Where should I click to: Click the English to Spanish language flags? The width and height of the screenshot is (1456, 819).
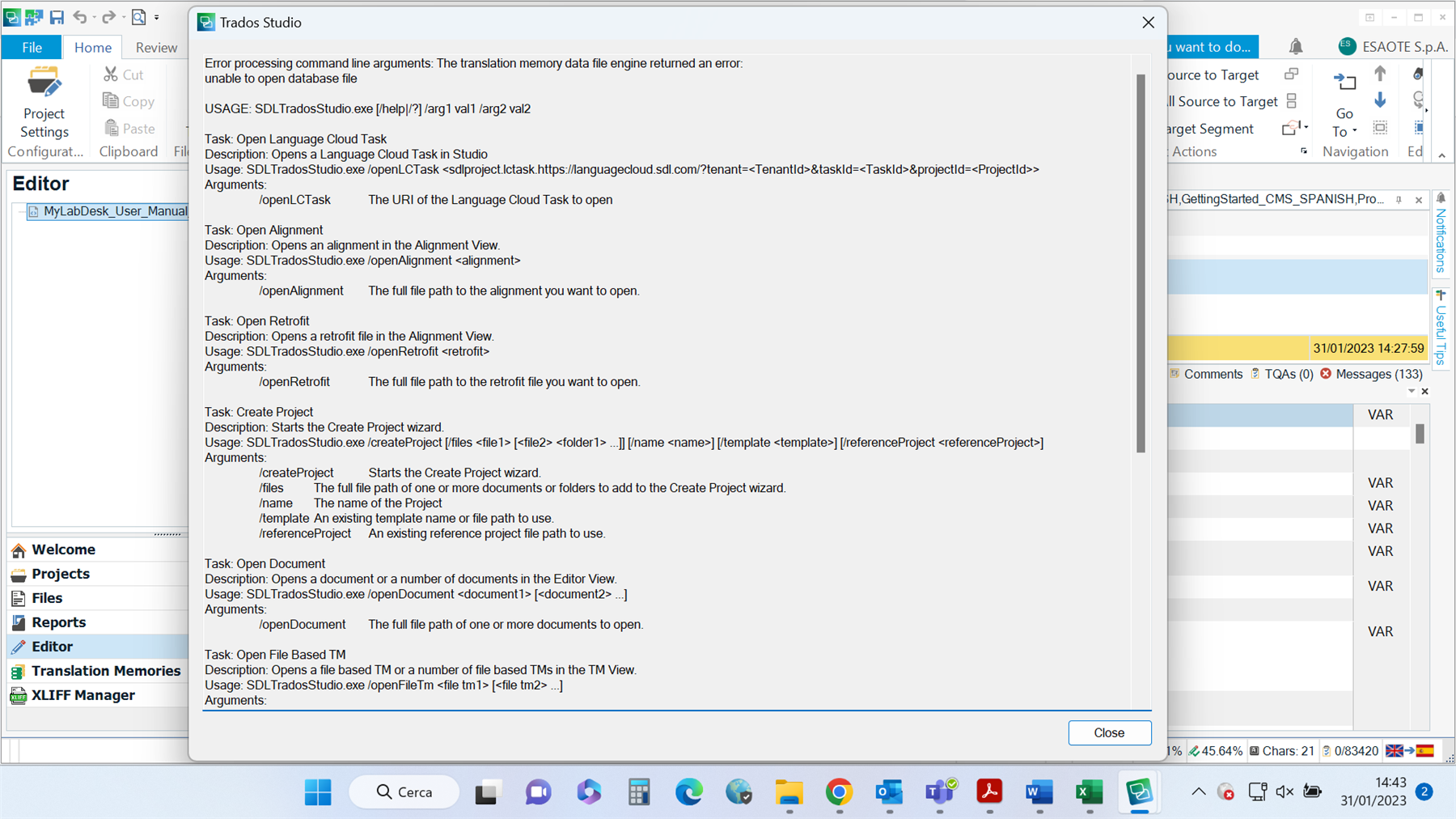1409,751
